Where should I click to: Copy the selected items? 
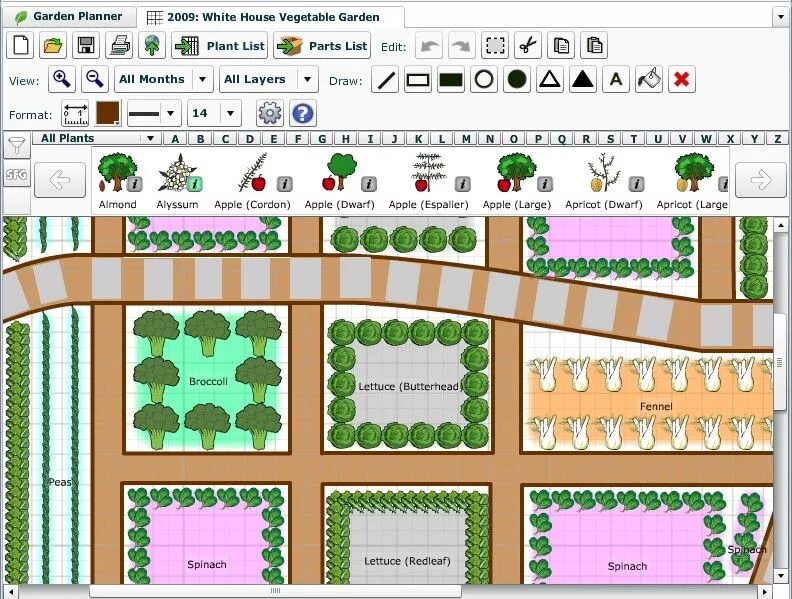[x=561, y=46]
